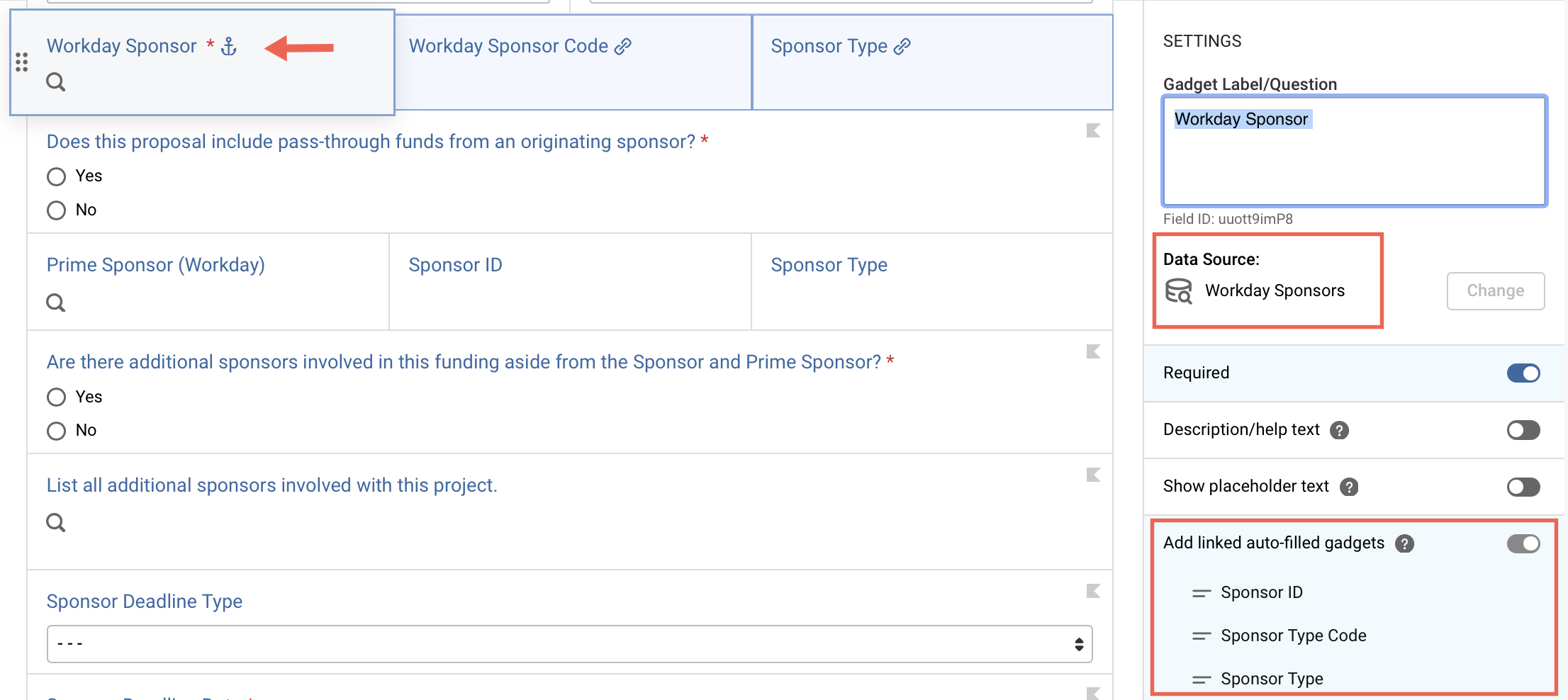This screenshot has width=1568, height=700.
Task: Click inside the Gadget Label/Question text field
Action: [x=1353, y=151]
